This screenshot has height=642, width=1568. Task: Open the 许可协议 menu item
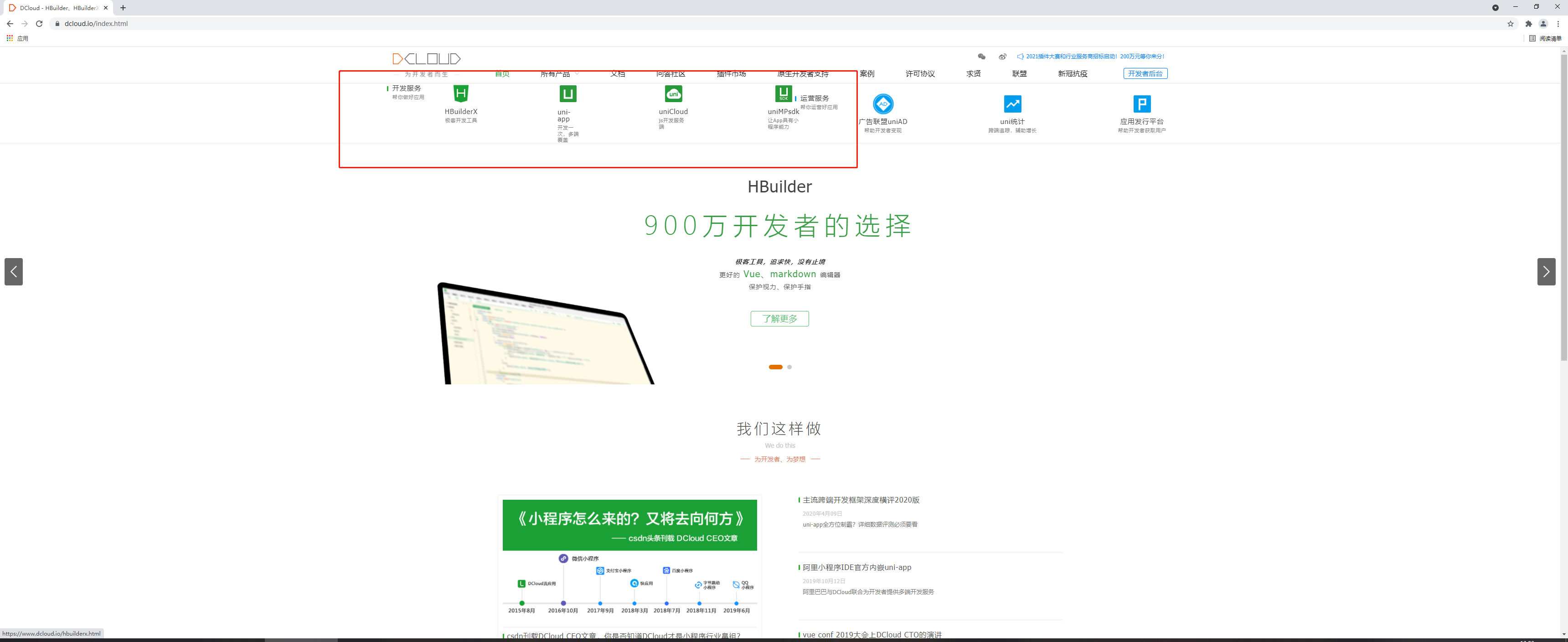(x=920, y=74)
